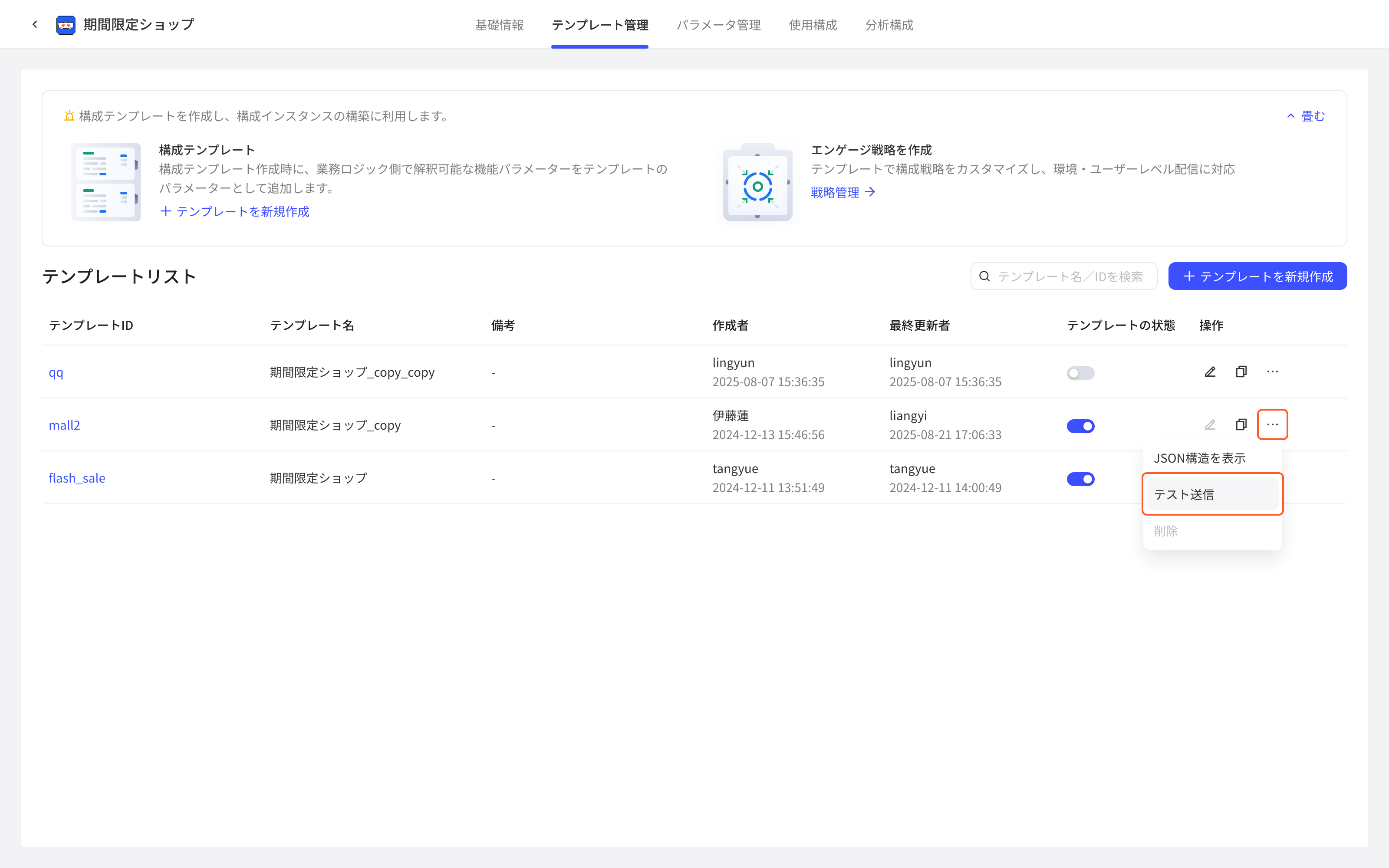Disable the mall2 template status switch
Screen dimensions: 1389x868
(1080, 426)
